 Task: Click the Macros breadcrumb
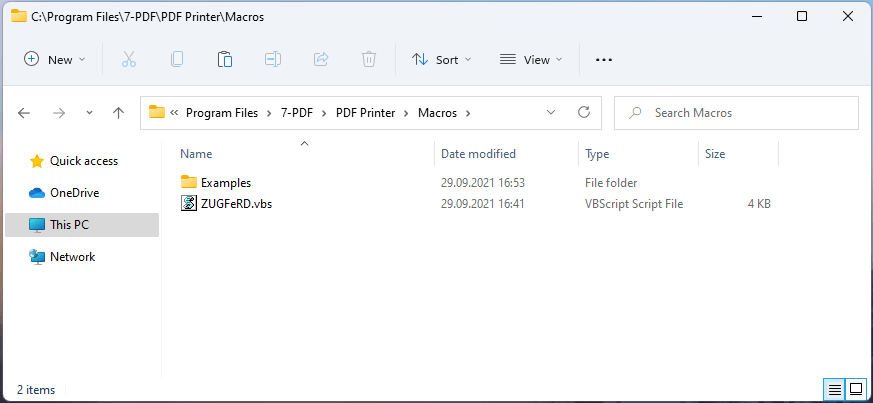[438, 113]
